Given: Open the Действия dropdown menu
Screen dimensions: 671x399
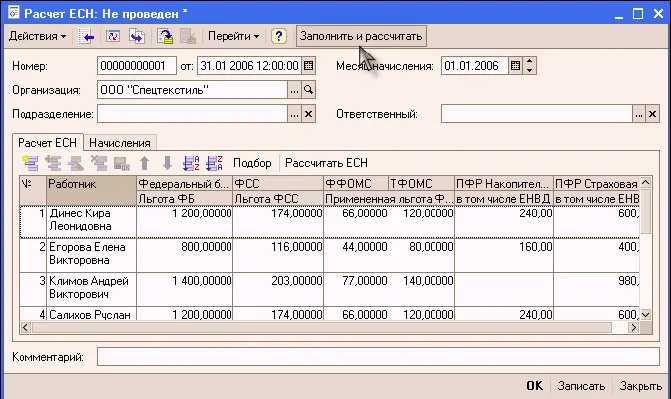Looking at the screenshot, I should point(37,36).
